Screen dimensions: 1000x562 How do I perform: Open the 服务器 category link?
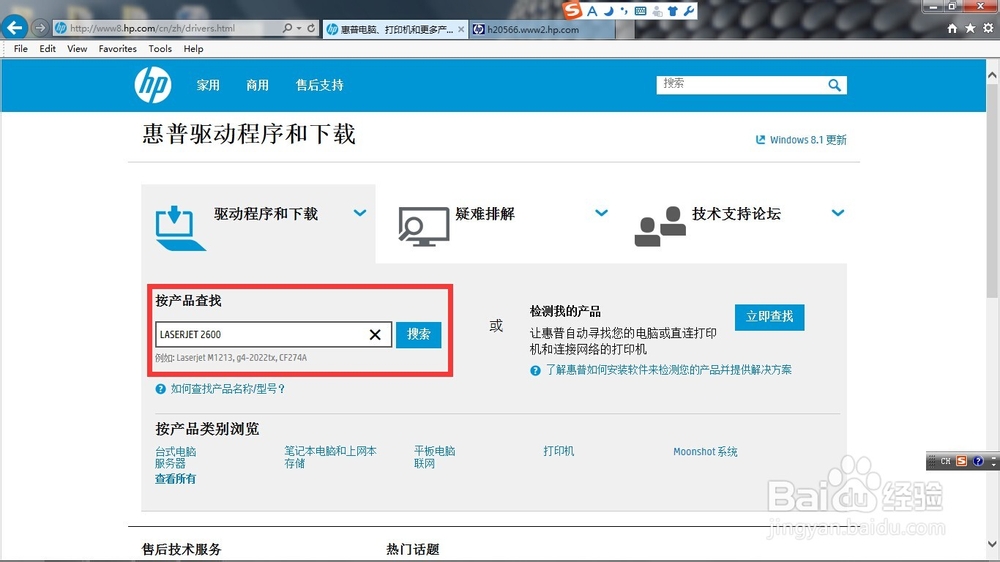(170, 463)
